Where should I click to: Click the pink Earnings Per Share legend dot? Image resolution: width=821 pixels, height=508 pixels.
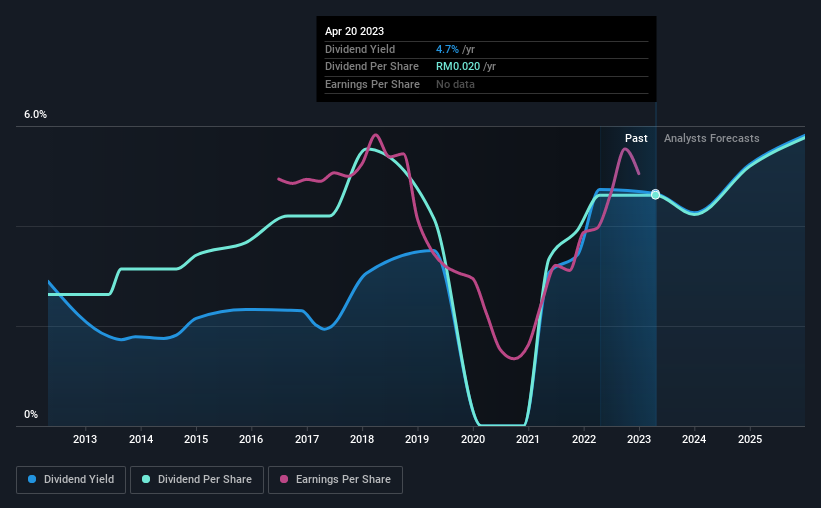(x=284, y=479)
